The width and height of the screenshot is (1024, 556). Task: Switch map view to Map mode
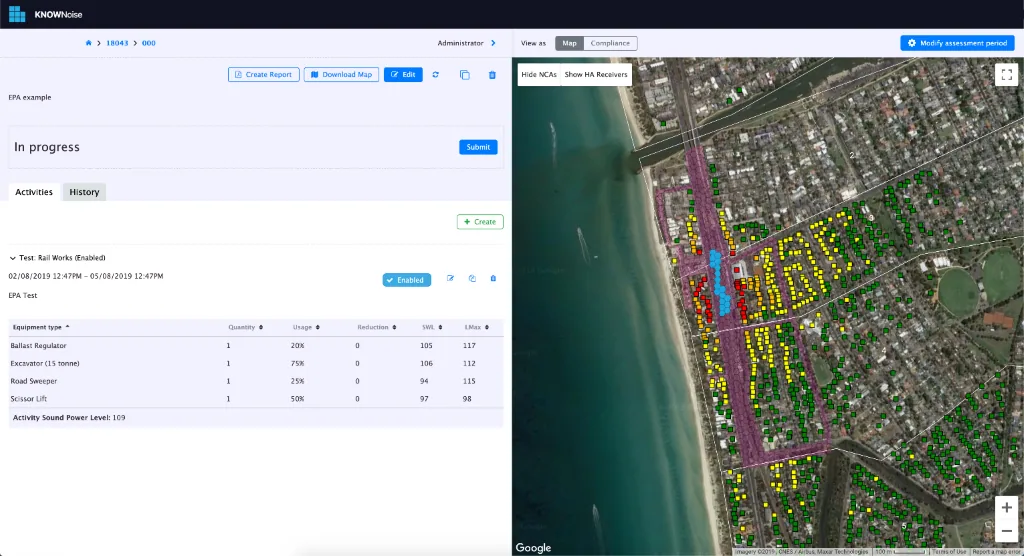(569, 43)
